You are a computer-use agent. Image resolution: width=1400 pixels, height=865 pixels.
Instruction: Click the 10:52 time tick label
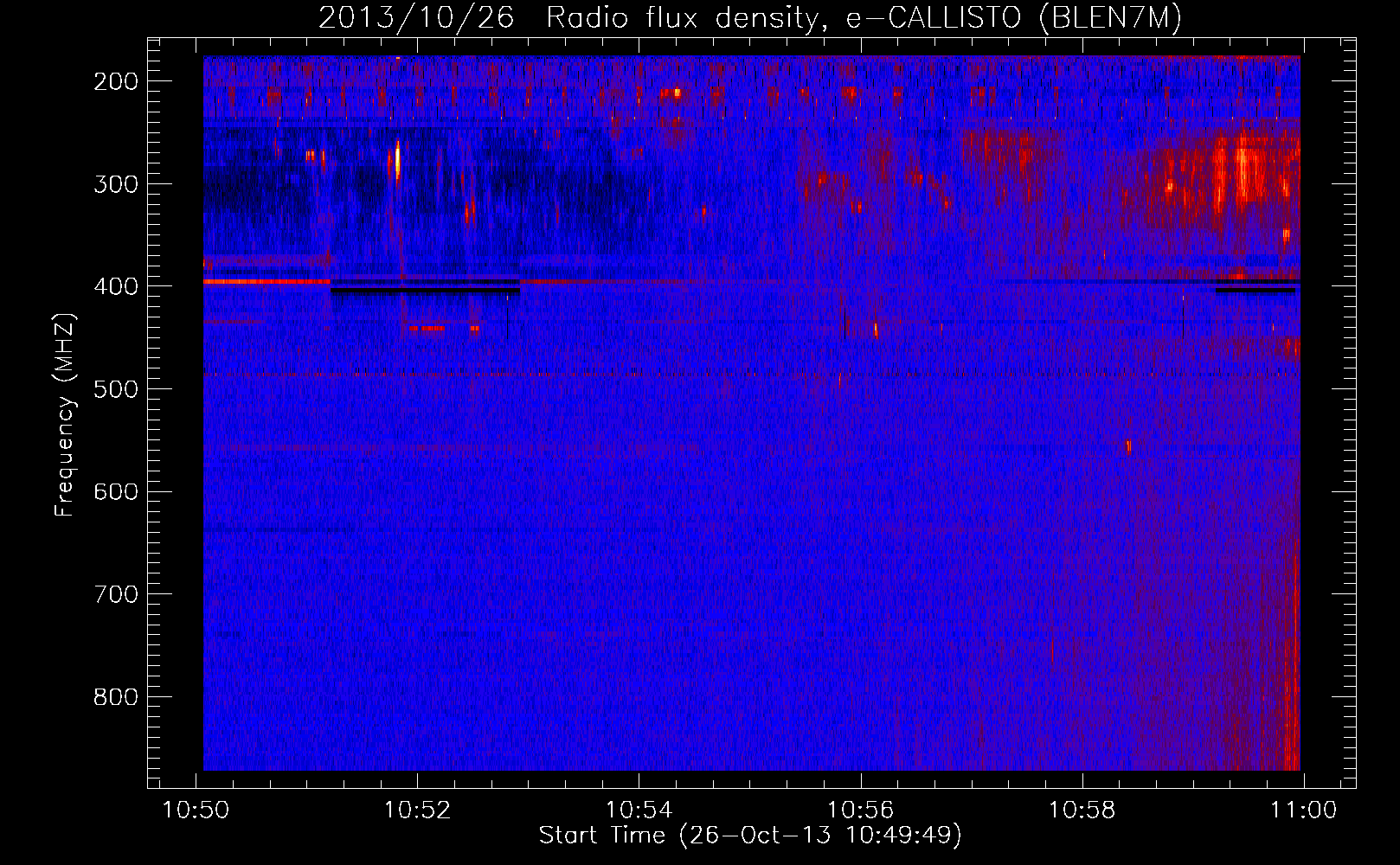(x=418, y=811)
